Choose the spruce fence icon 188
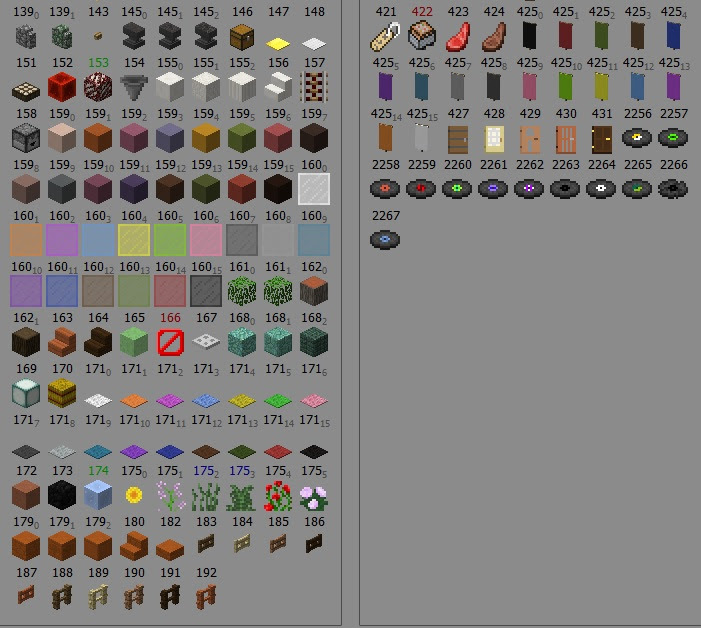Image resolution: width=701 pixels, height=628 pixels. click(x=62, y=597)
